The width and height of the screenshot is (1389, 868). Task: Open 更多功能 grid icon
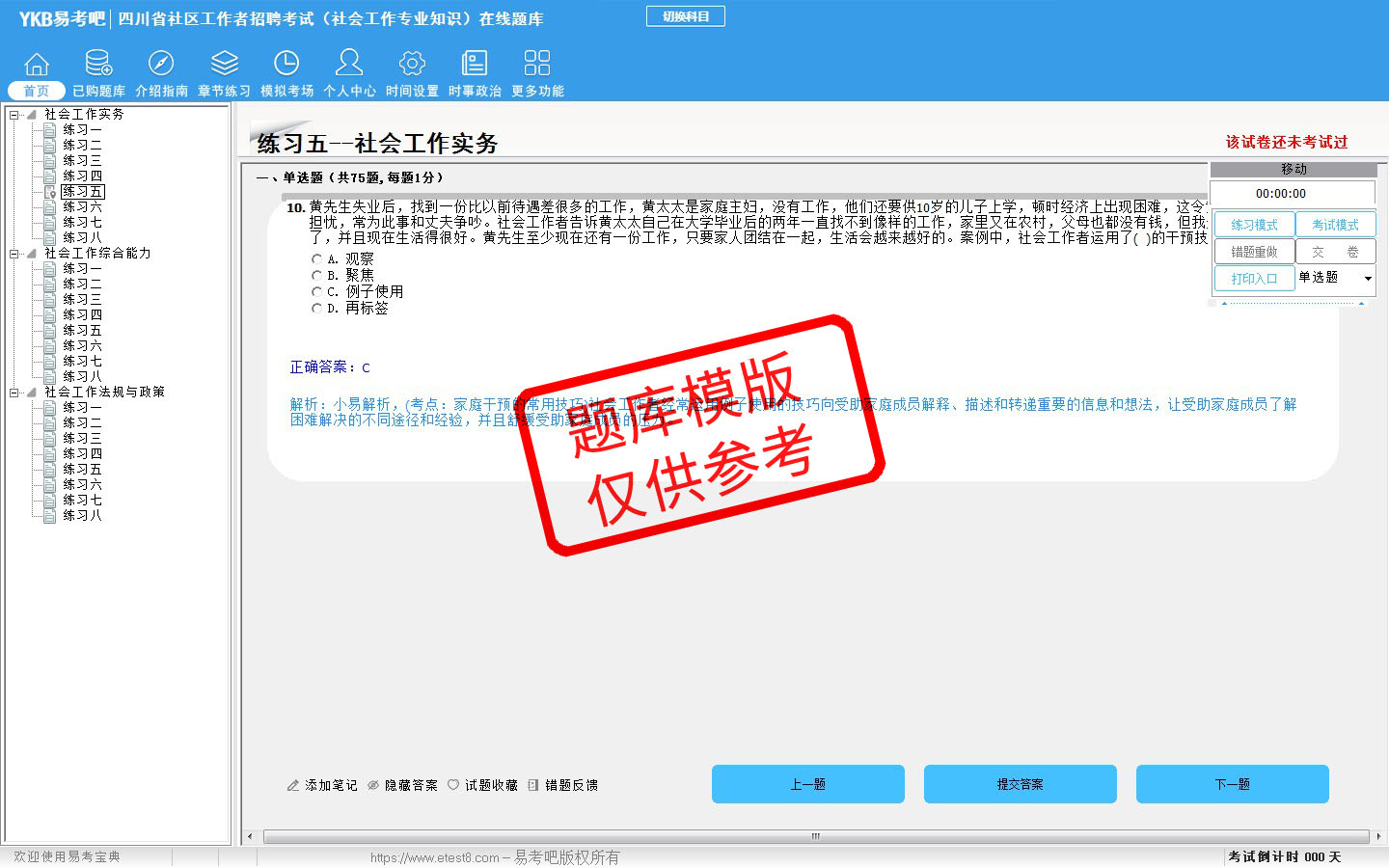(537, 65)
